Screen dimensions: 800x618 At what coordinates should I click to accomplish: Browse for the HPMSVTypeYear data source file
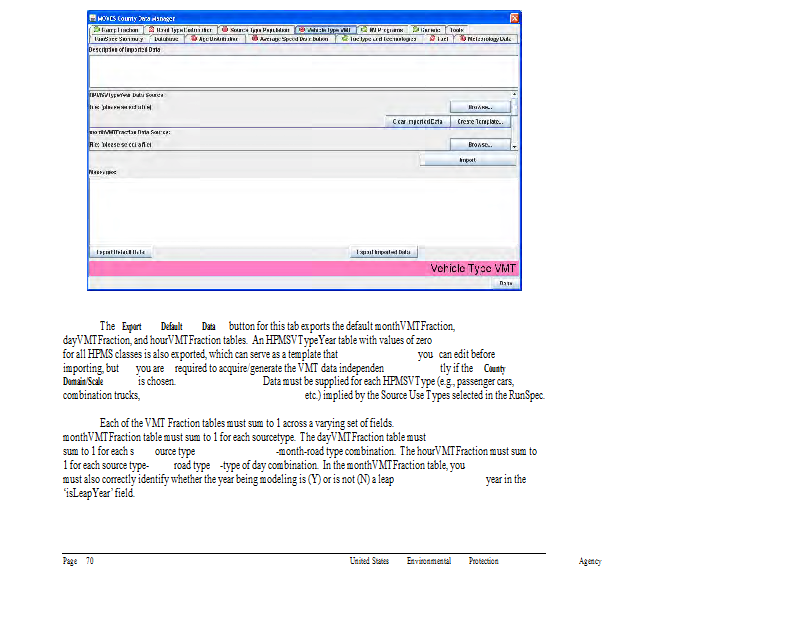tap(480, 106)
